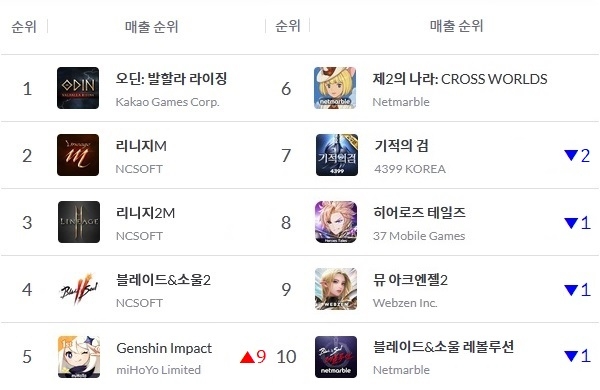
Task: Open the Odin Valhalla Rising app icon
Action: click(x=78, y=88)
